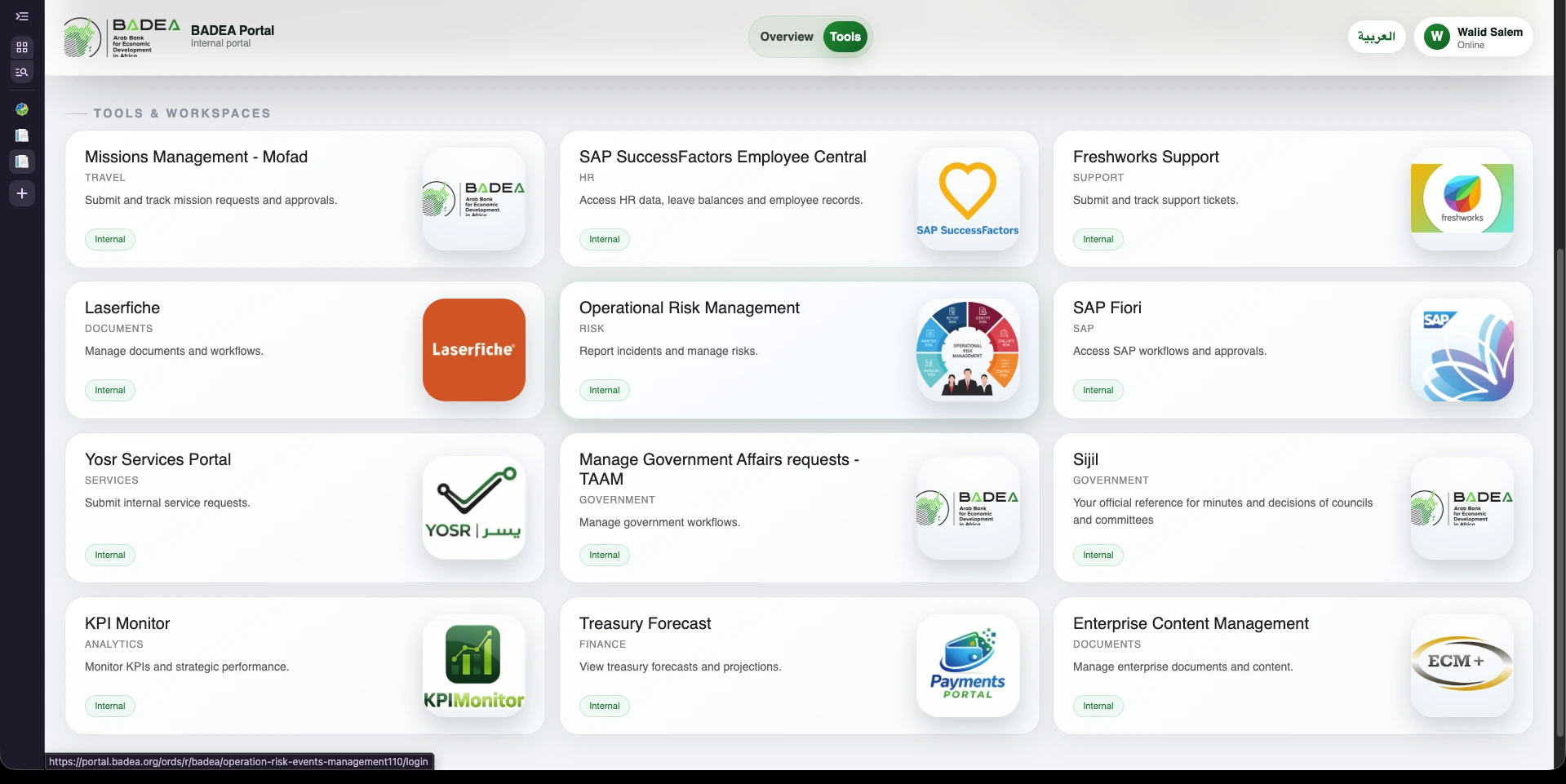
Task: Click Internal badge on Missions Management card
Action: coord(110,239)
